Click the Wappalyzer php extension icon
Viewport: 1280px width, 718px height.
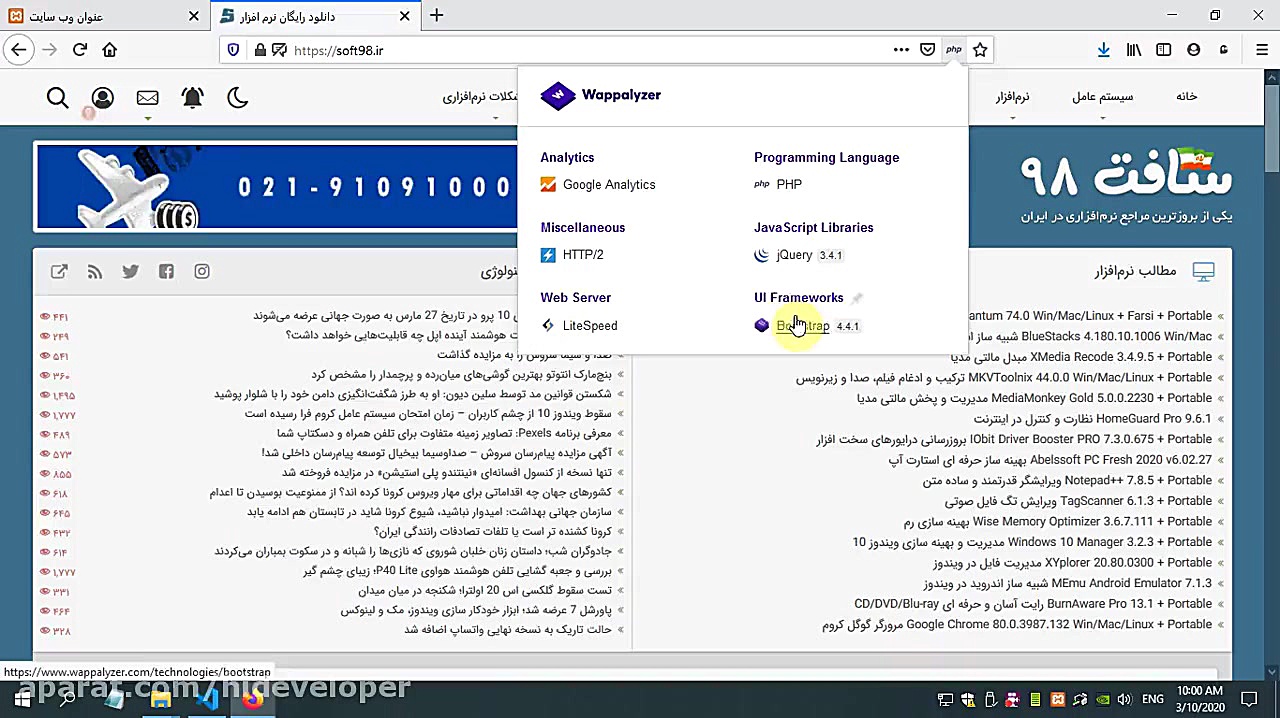click(x=954, y=50)
